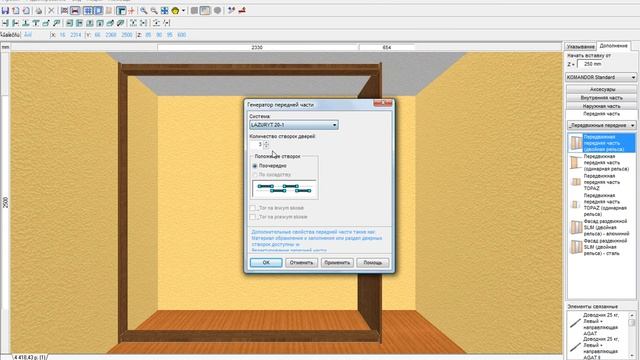Image resolution: width=640 pixels, height=360 pixels.
Task: Click the Помощь button
Action: click(373, 263)
